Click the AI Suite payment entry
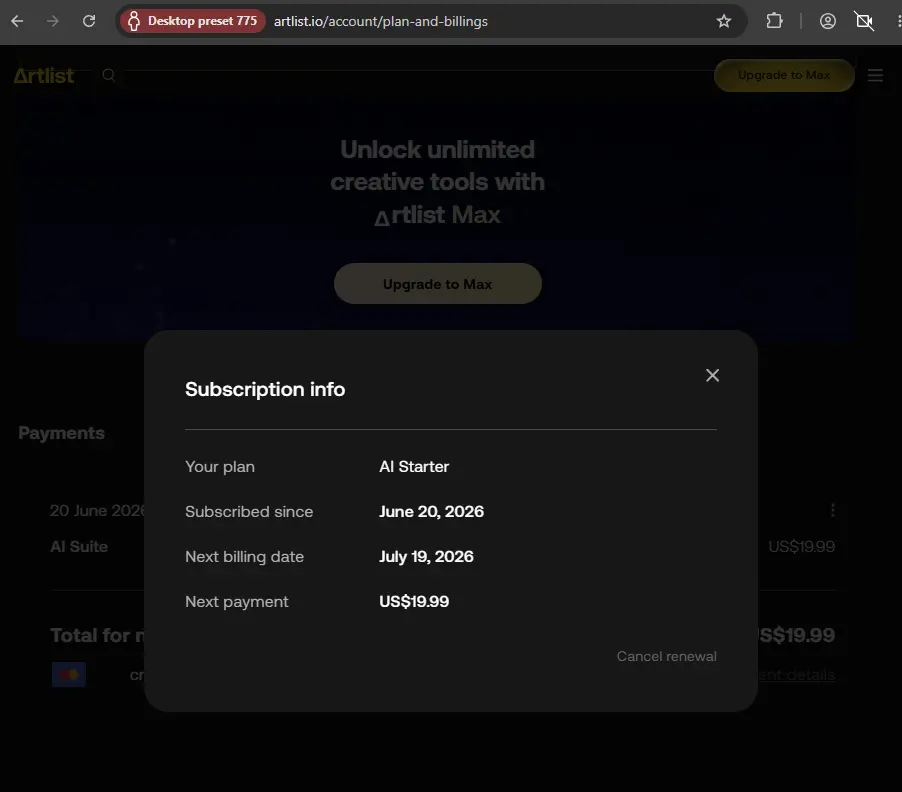 tap(79, 546)
